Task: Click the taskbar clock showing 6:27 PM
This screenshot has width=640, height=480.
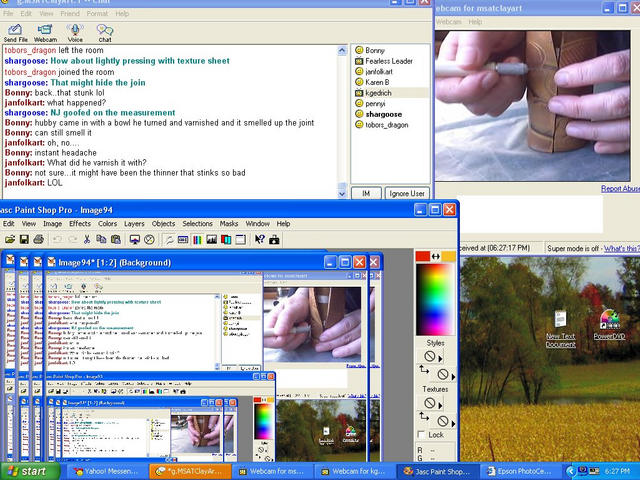Action: 617,471
